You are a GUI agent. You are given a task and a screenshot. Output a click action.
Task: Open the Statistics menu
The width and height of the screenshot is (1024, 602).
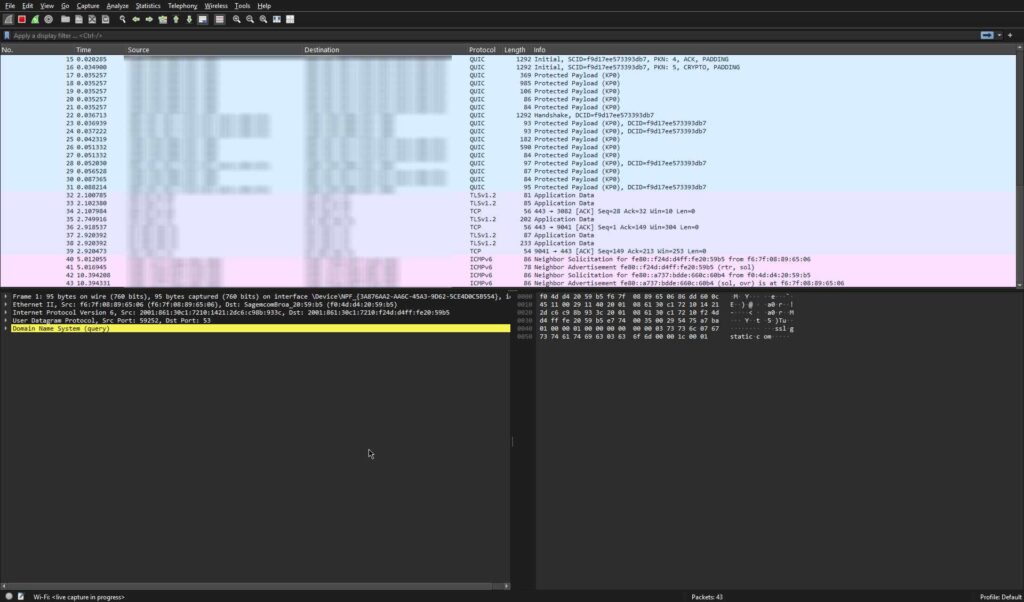148,6
